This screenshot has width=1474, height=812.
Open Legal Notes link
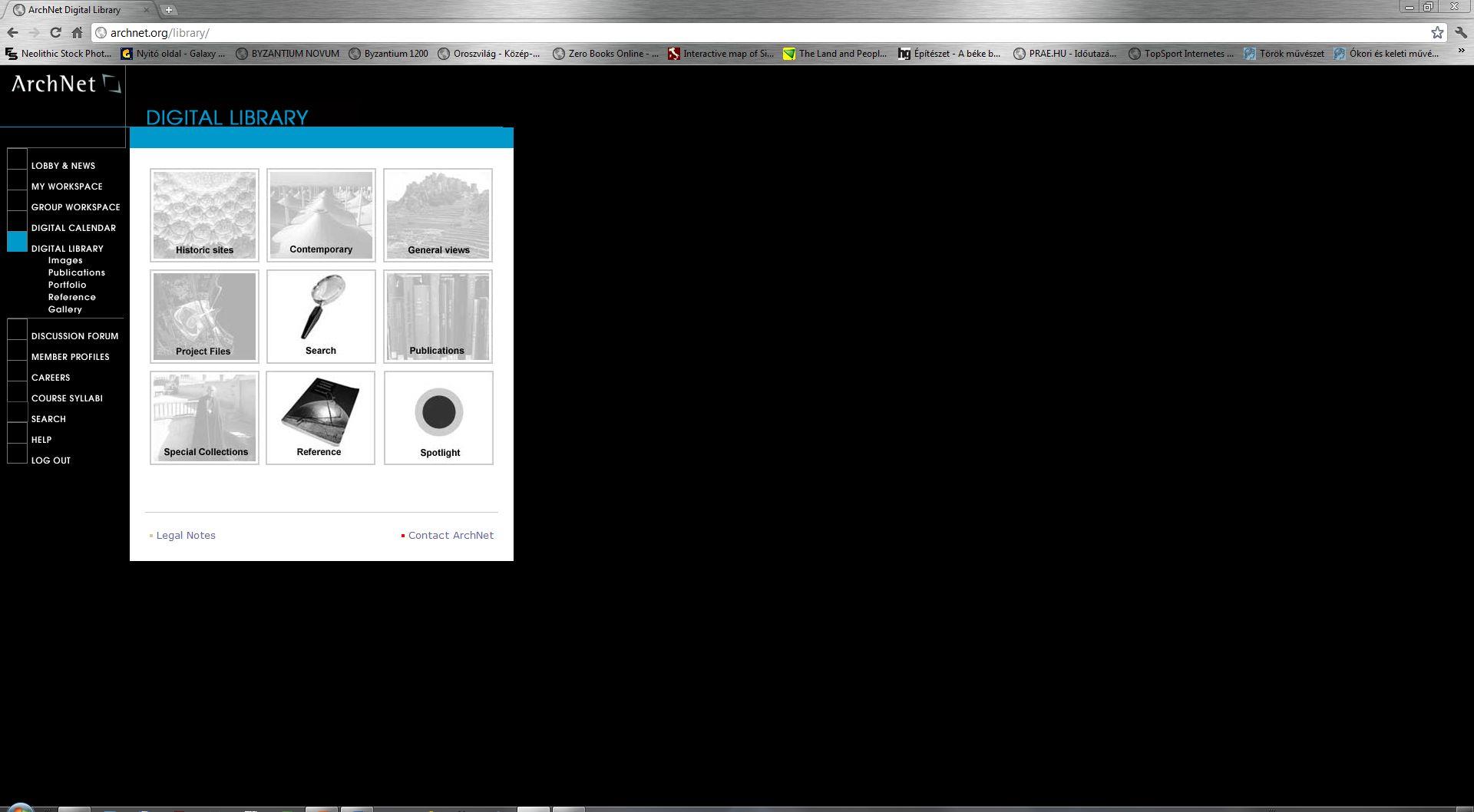186,536
